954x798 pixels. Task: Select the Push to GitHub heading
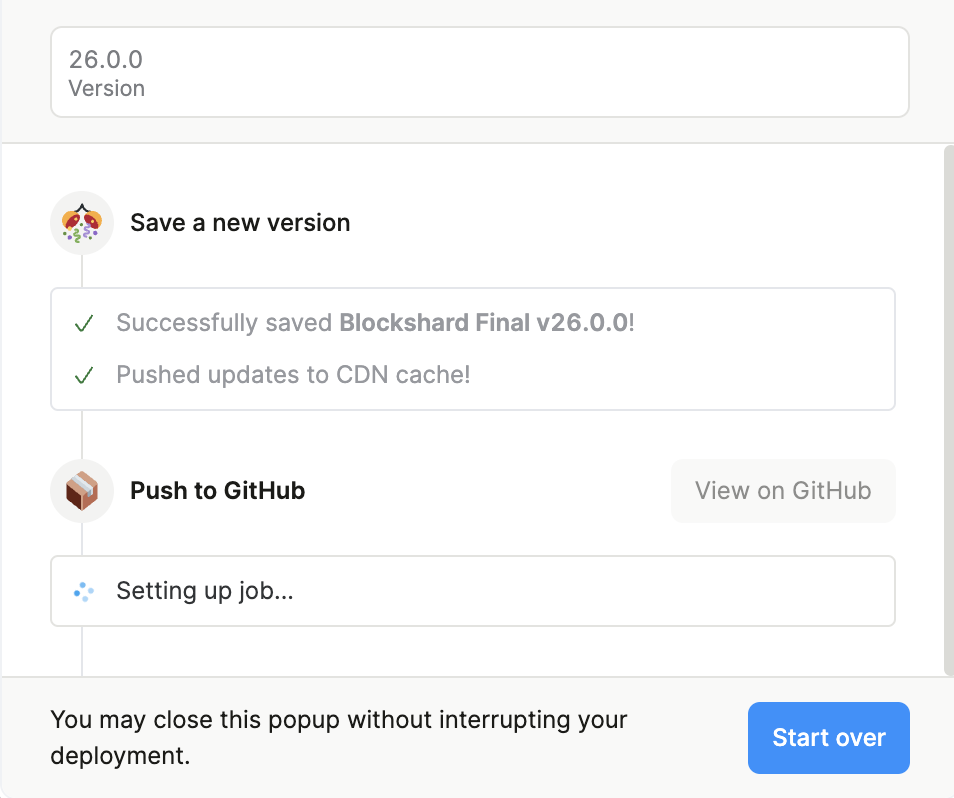(x=217, y=491)
